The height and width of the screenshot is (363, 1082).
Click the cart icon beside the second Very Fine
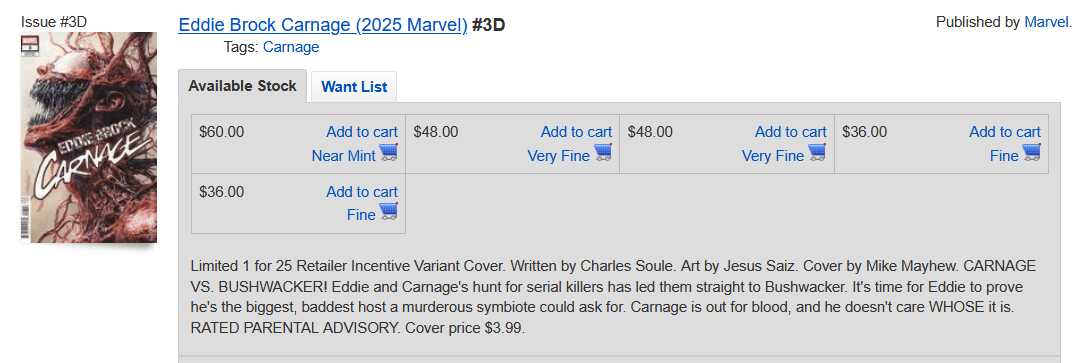(x=817, y=152)
